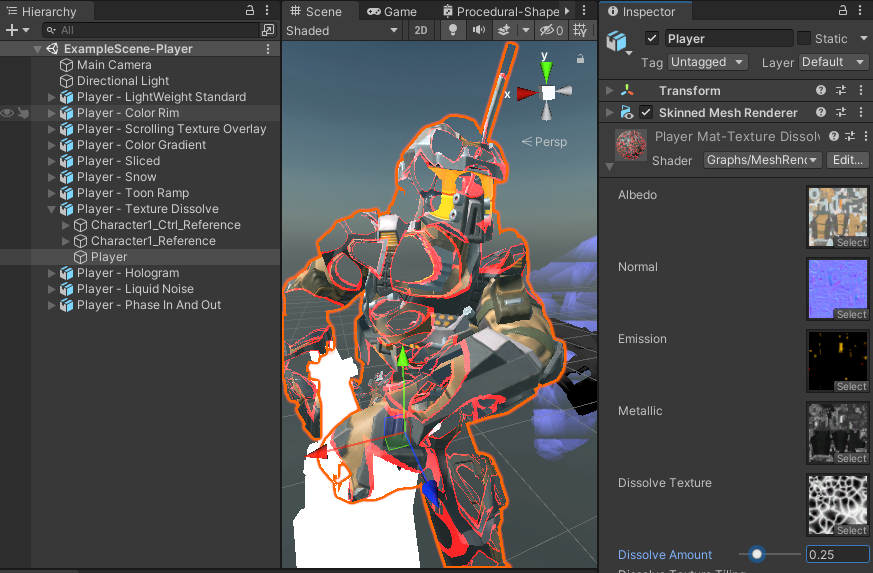Click the Hierarchy search field
The width and height of the screenshot is (873, 573).
coord(151,30)
